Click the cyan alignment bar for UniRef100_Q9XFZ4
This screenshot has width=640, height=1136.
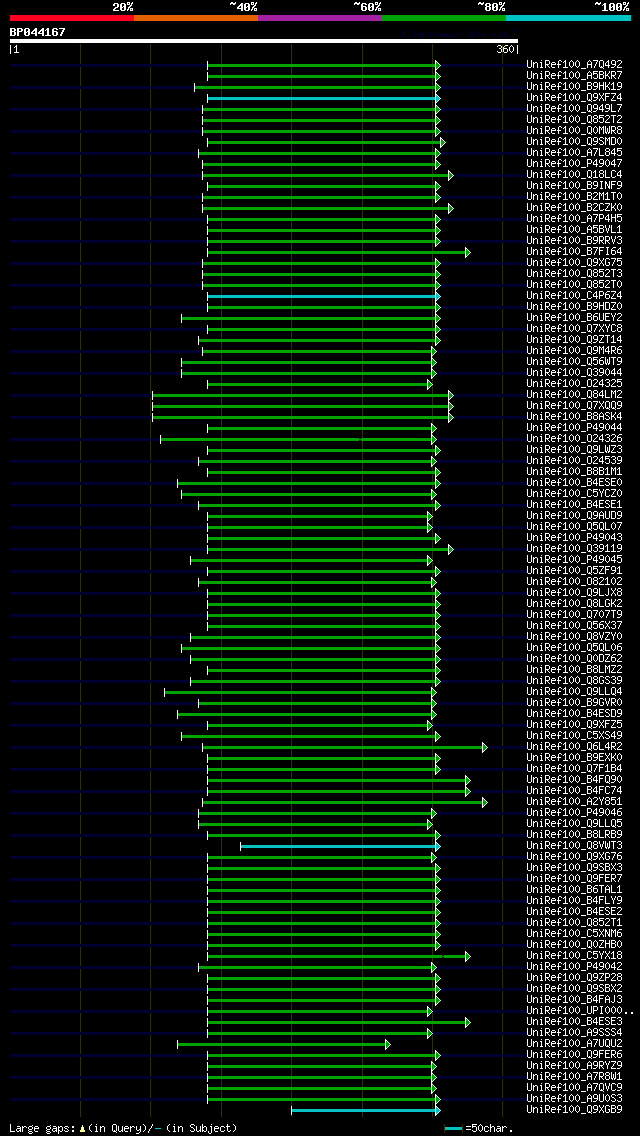323,98
